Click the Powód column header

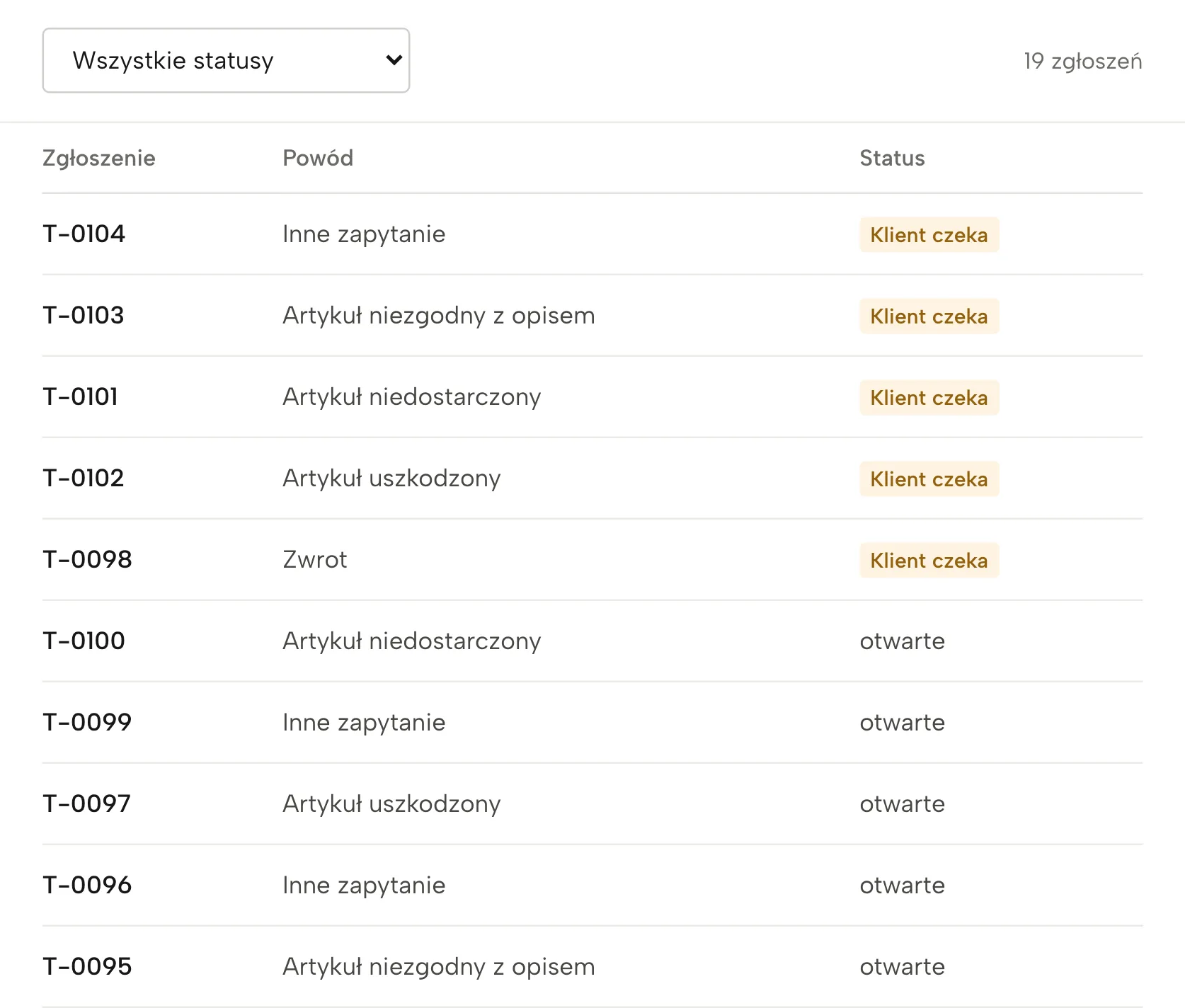click(x=318, y=158)
